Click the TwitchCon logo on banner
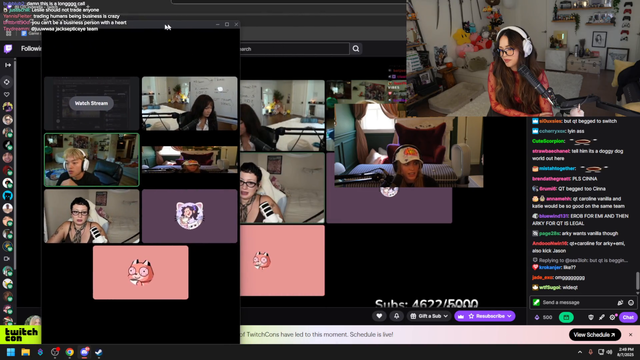This screenshot has width=640, height=360. (21, 335)
